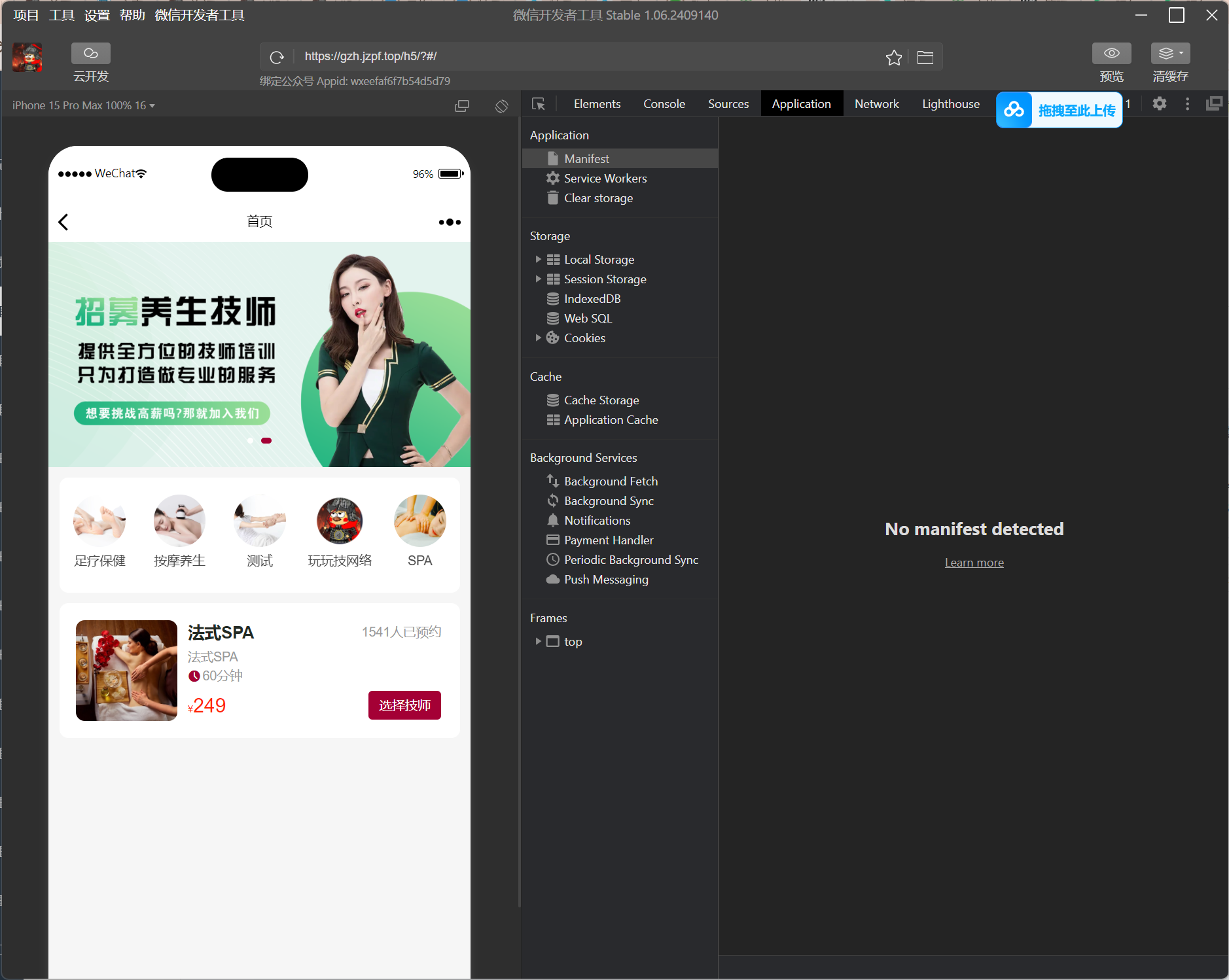
Task: Open the folder icon beside the star
Action: click(x=925, y=58)
